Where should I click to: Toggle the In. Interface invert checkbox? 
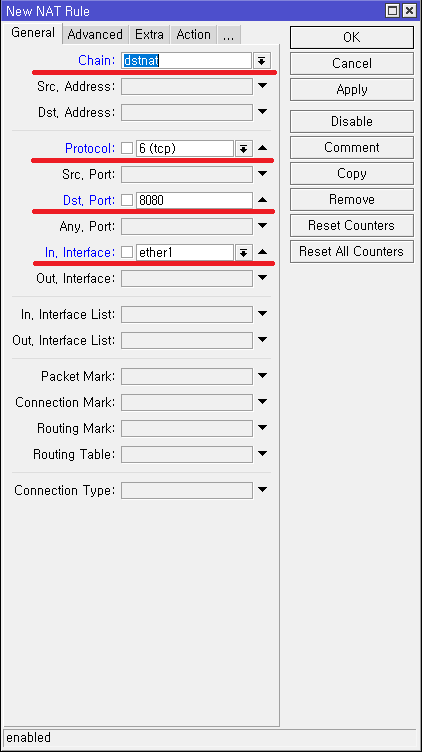click(x=127, y=253)
